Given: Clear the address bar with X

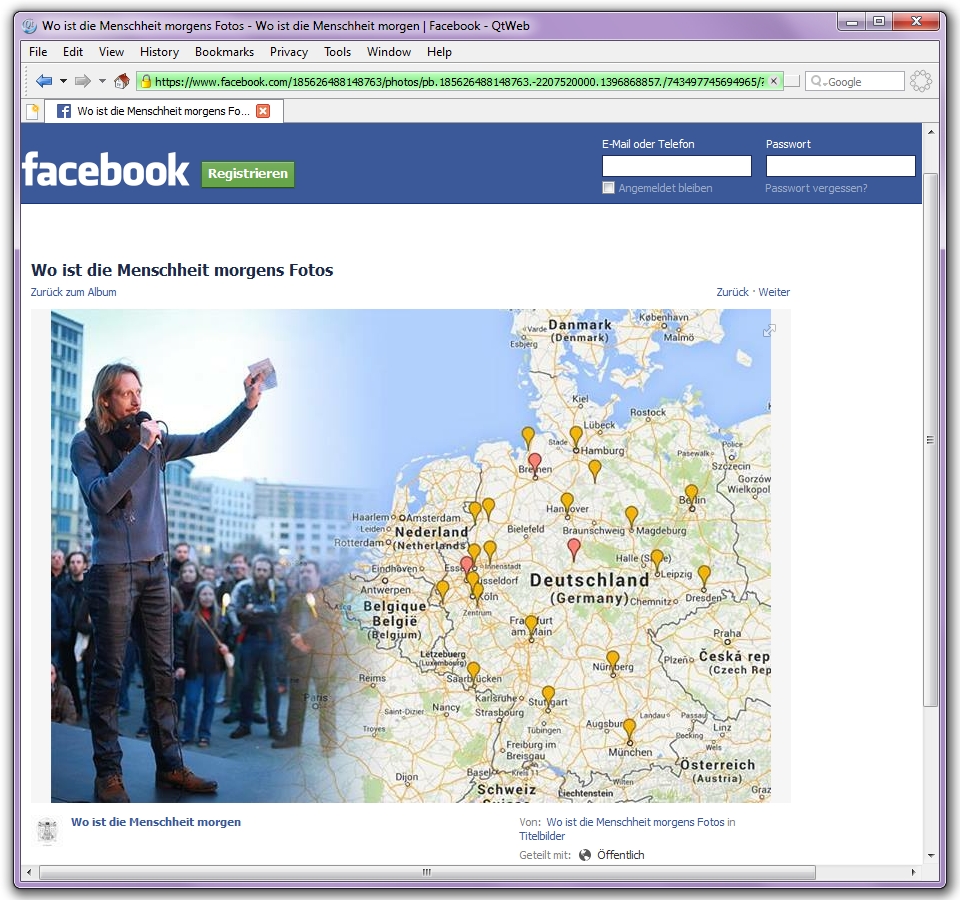Looking at the screenshot, I should pos(774,81).
